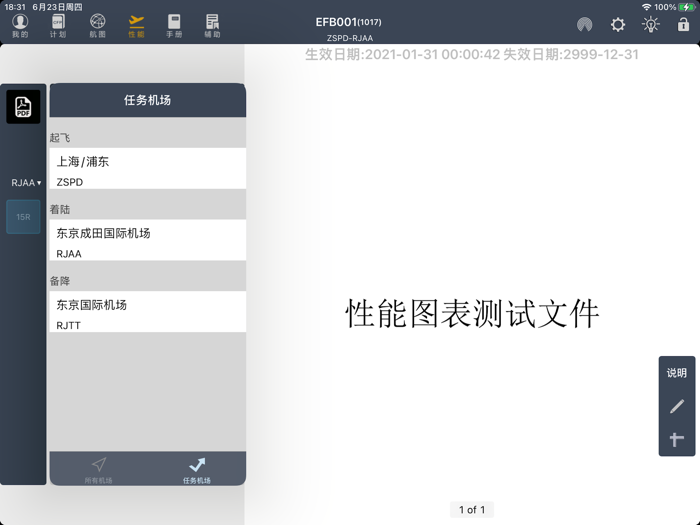Open the 说明 description button
This screenshot has width=700, height=525.
point(677,373)
